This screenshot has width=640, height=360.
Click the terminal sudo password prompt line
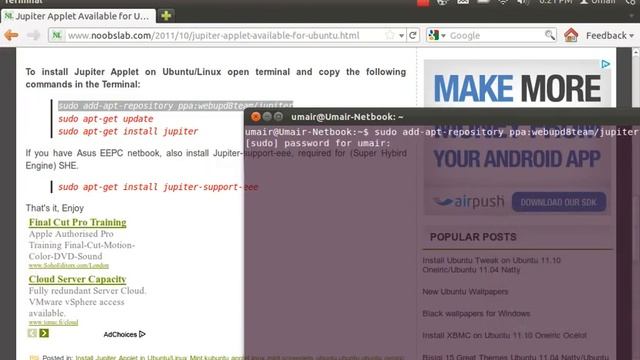pos(318,143)
